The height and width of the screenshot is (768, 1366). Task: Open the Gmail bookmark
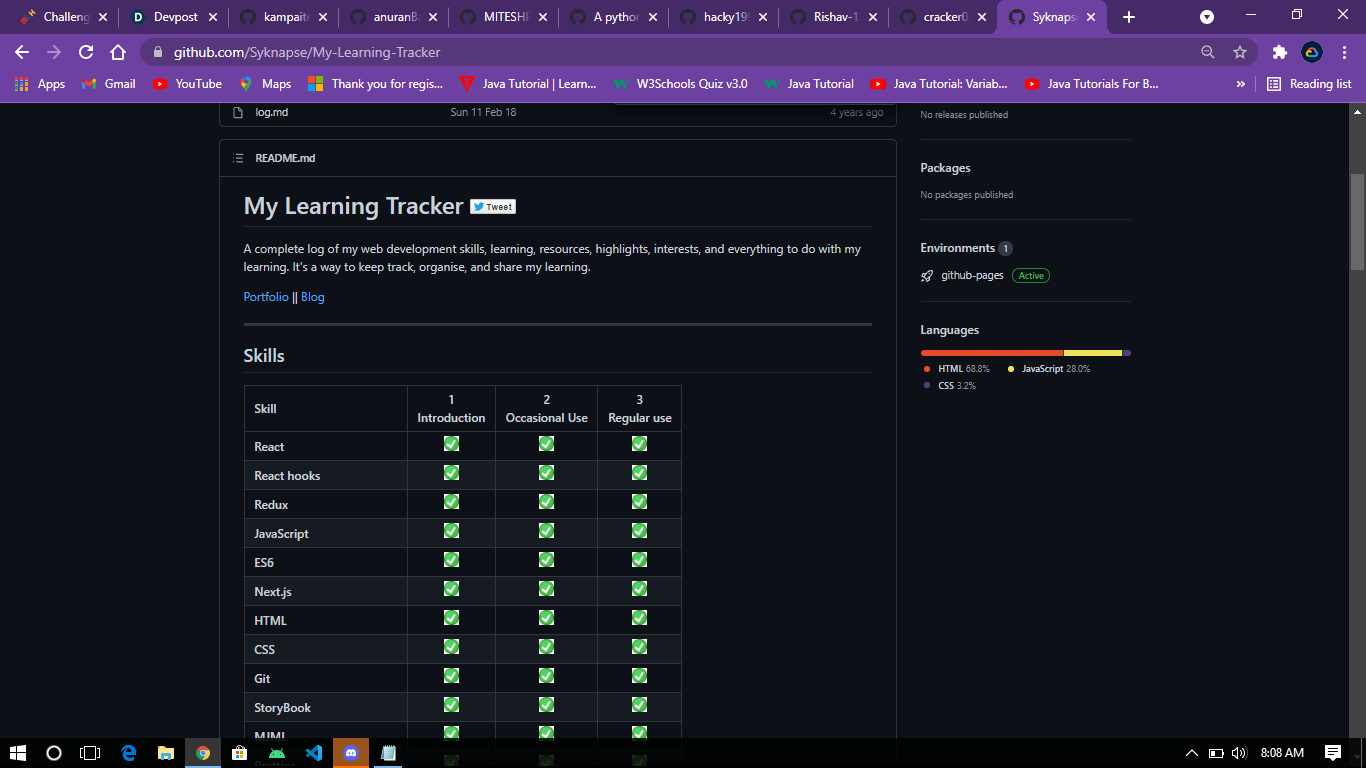pos(109,84)
